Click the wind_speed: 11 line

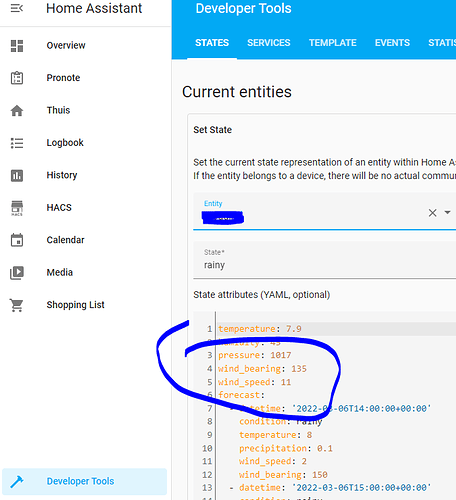click(255, 382)
